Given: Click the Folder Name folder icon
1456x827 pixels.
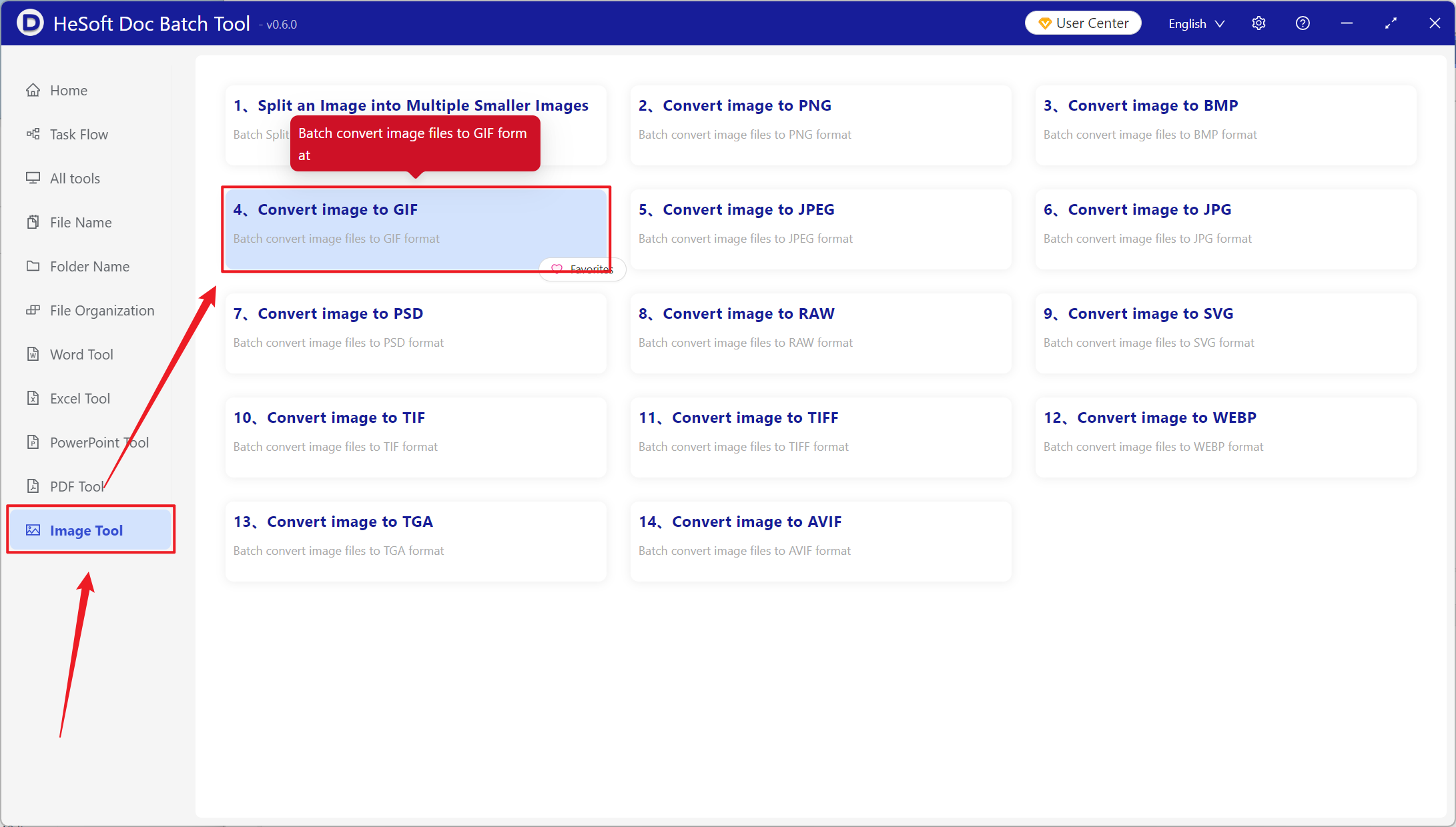Looking at the screenshot, I should (33, 266).
